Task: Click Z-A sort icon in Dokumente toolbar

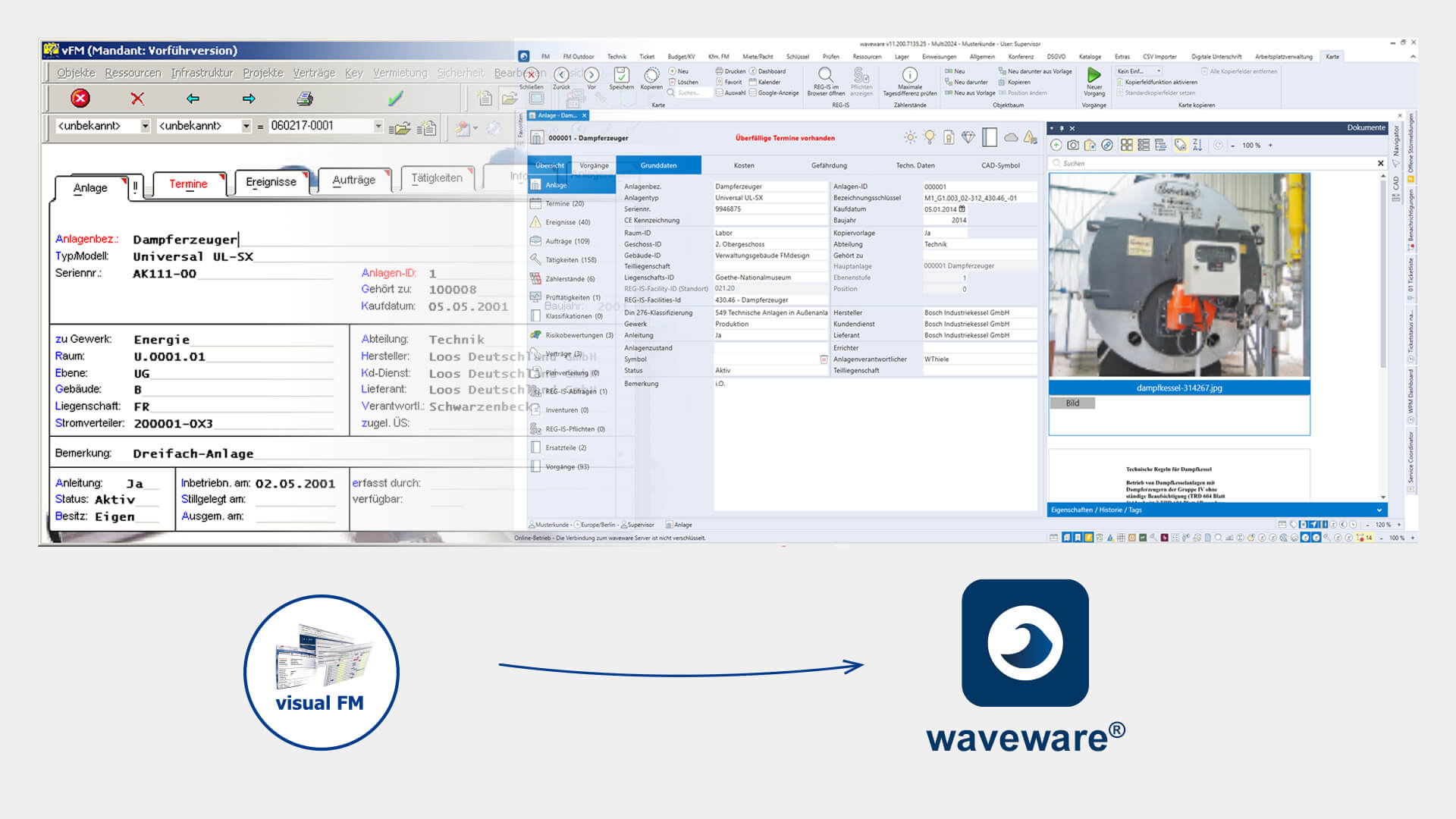Action: click(1197, 145)
